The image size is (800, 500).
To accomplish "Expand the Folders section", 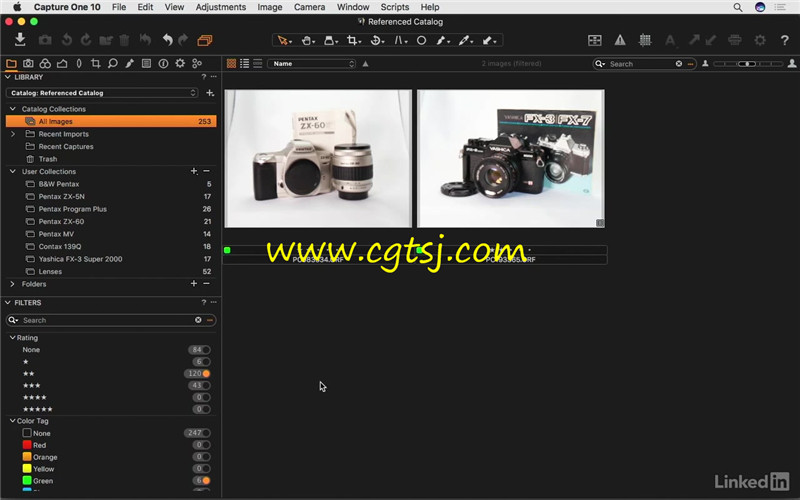I will tap(13, 284).
